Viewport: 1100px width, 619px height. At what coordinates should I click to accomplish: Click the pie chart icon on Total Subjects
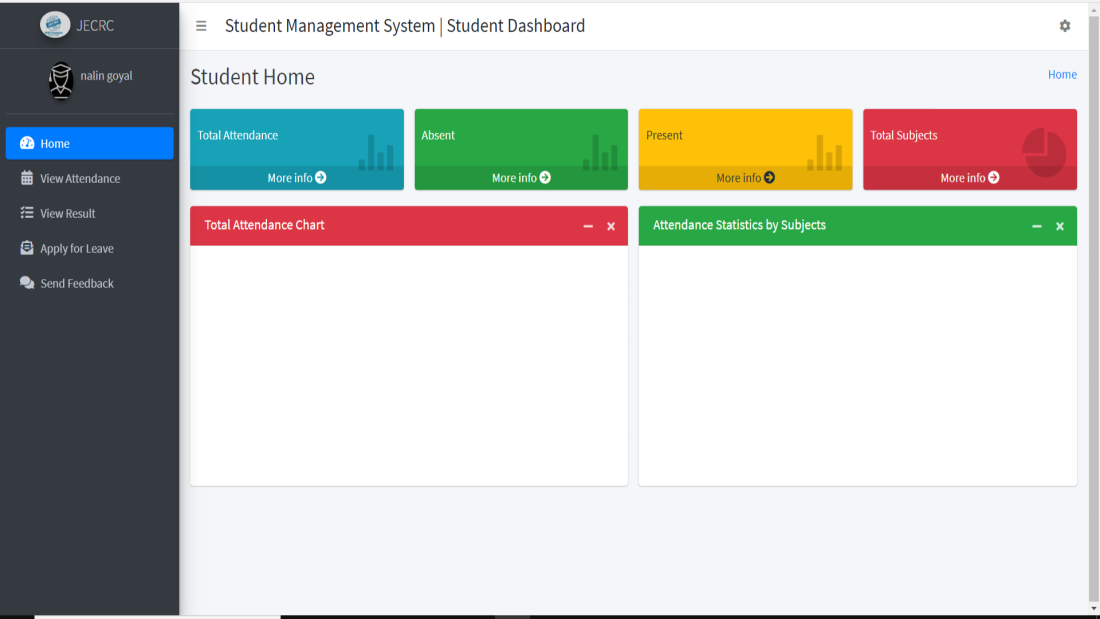pyautogui.click(x=1044, y=152)
